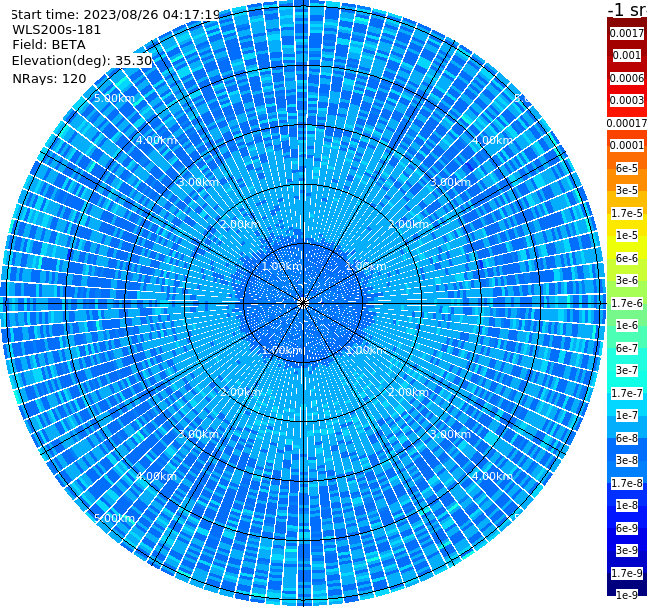Viewport: 647px width, 607px height.
Task: Select the 6e-8 colorbar label
Action: 627,438
